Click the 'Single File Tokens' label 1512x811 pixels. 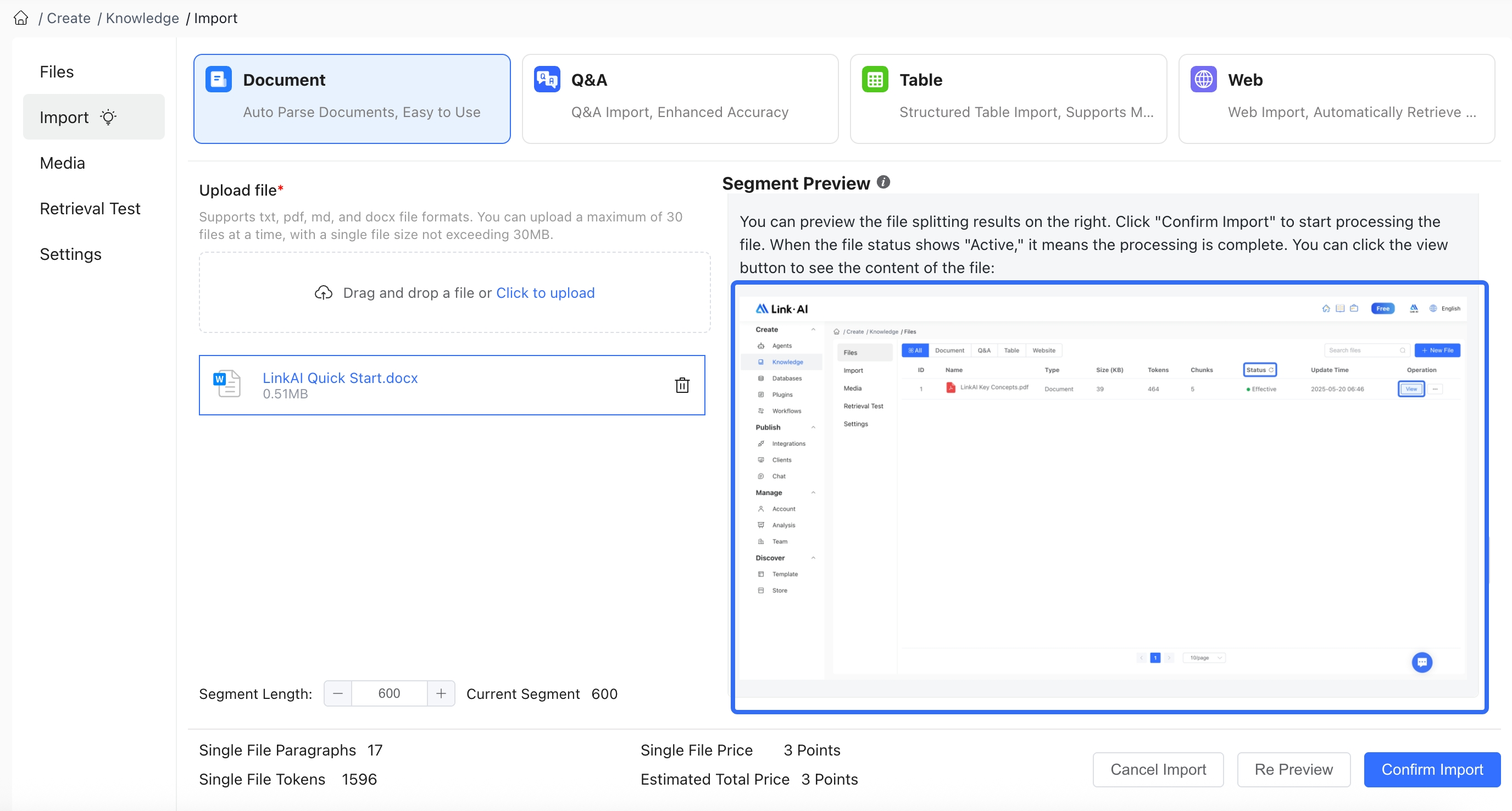pyautogui.click(x=262, y=779)
